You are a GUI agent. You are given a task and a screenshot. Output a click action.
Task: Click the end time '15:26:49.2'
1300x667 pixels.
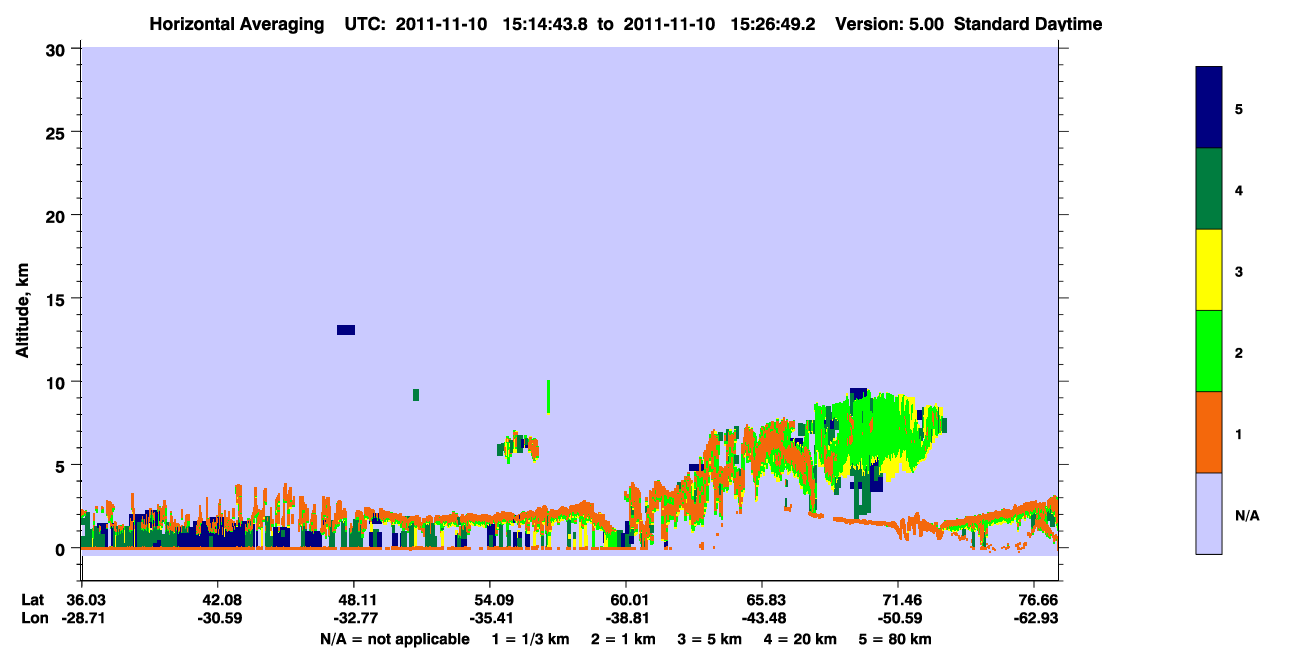click(x=772, y=24)
